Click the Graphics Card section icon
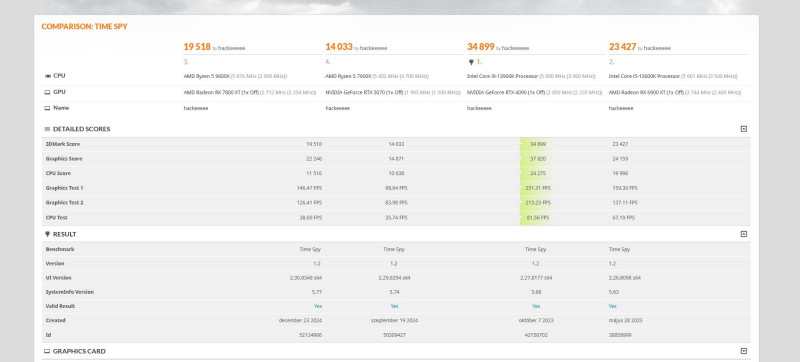The image size is (800, 362). tap(47, 351)
